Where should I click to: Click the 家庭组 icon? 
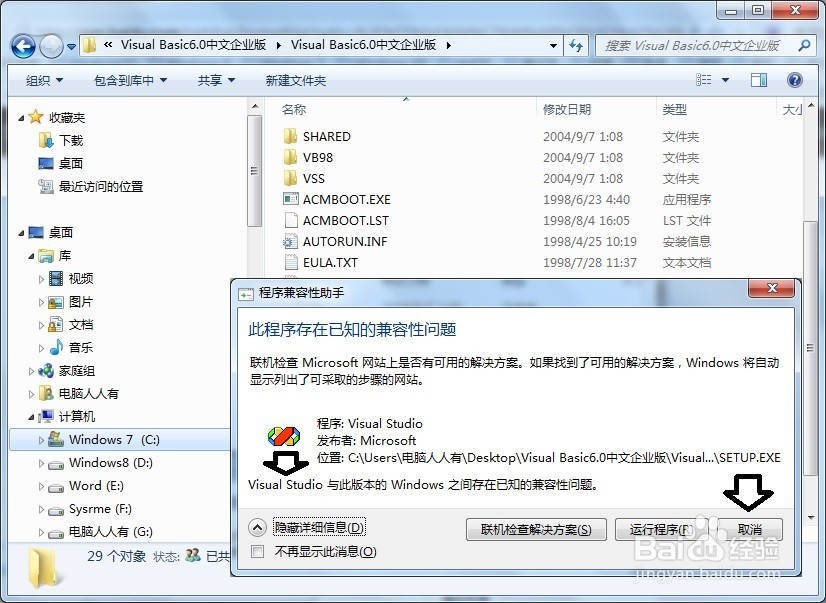[46, 371]
